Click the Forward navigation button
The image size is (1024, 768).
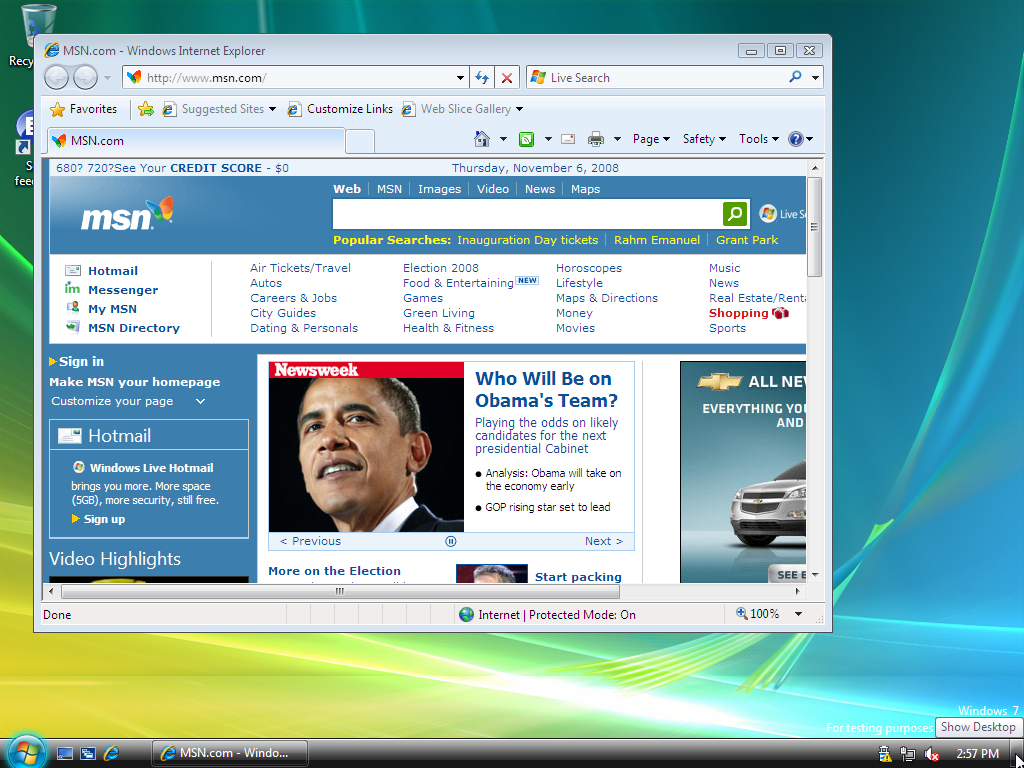pyautogui.click(x=86, y=78)
